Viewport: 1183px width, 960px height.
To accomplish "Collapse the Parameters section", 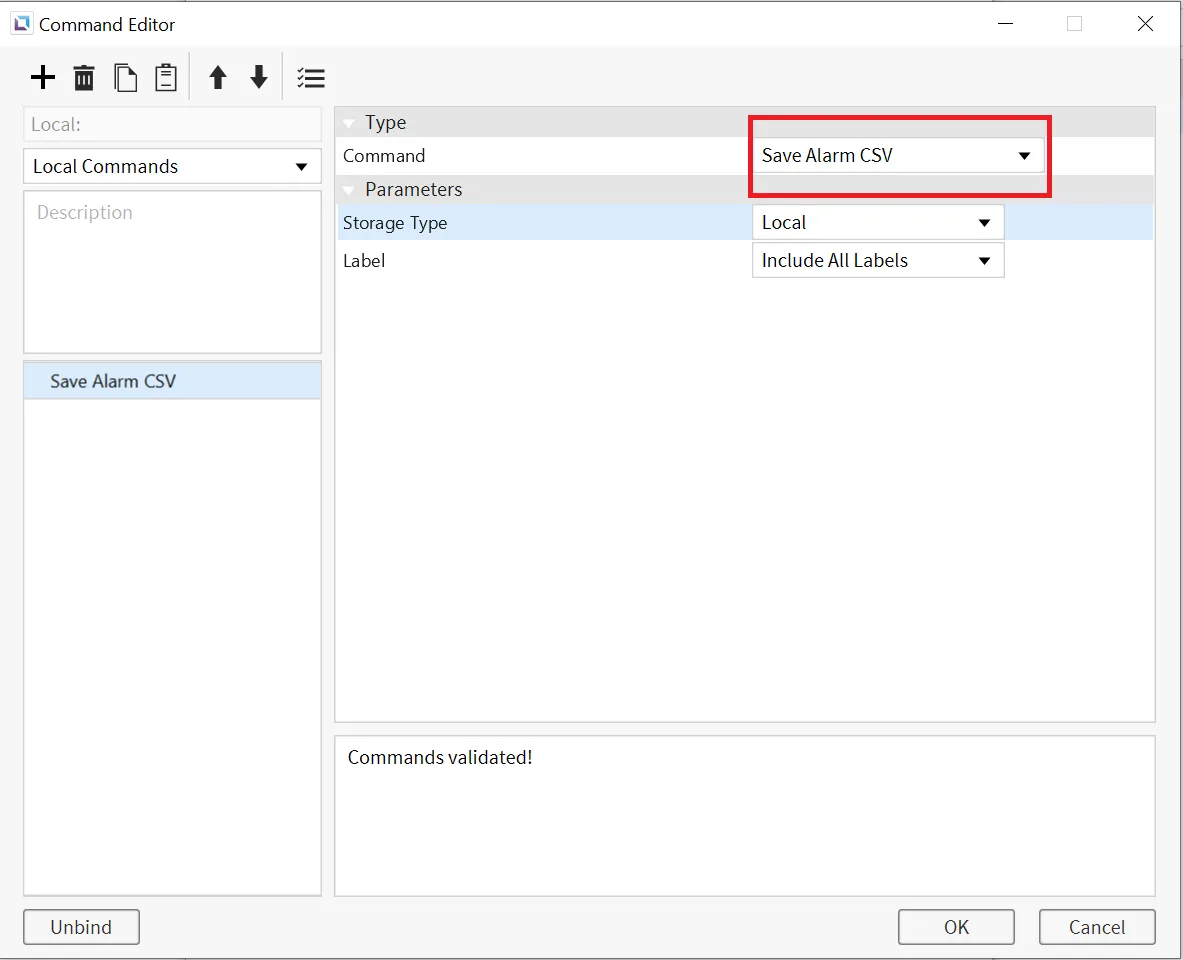I will point(349,190).
